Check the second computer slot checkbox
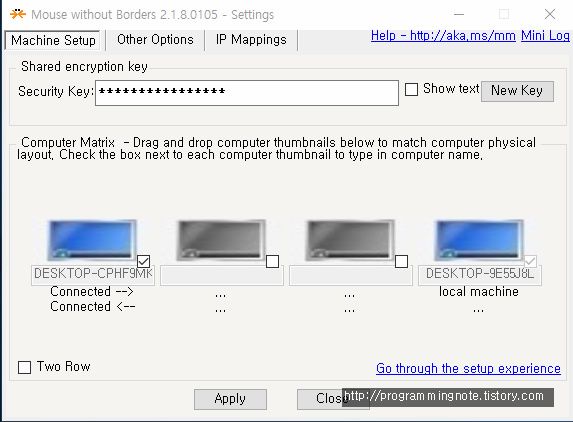This screenshot has height=422, width=573. [272, 262]
